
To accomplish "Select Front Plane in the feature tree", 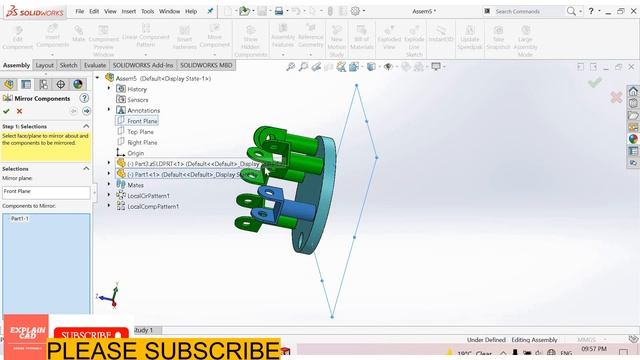I will coord(142,121).
